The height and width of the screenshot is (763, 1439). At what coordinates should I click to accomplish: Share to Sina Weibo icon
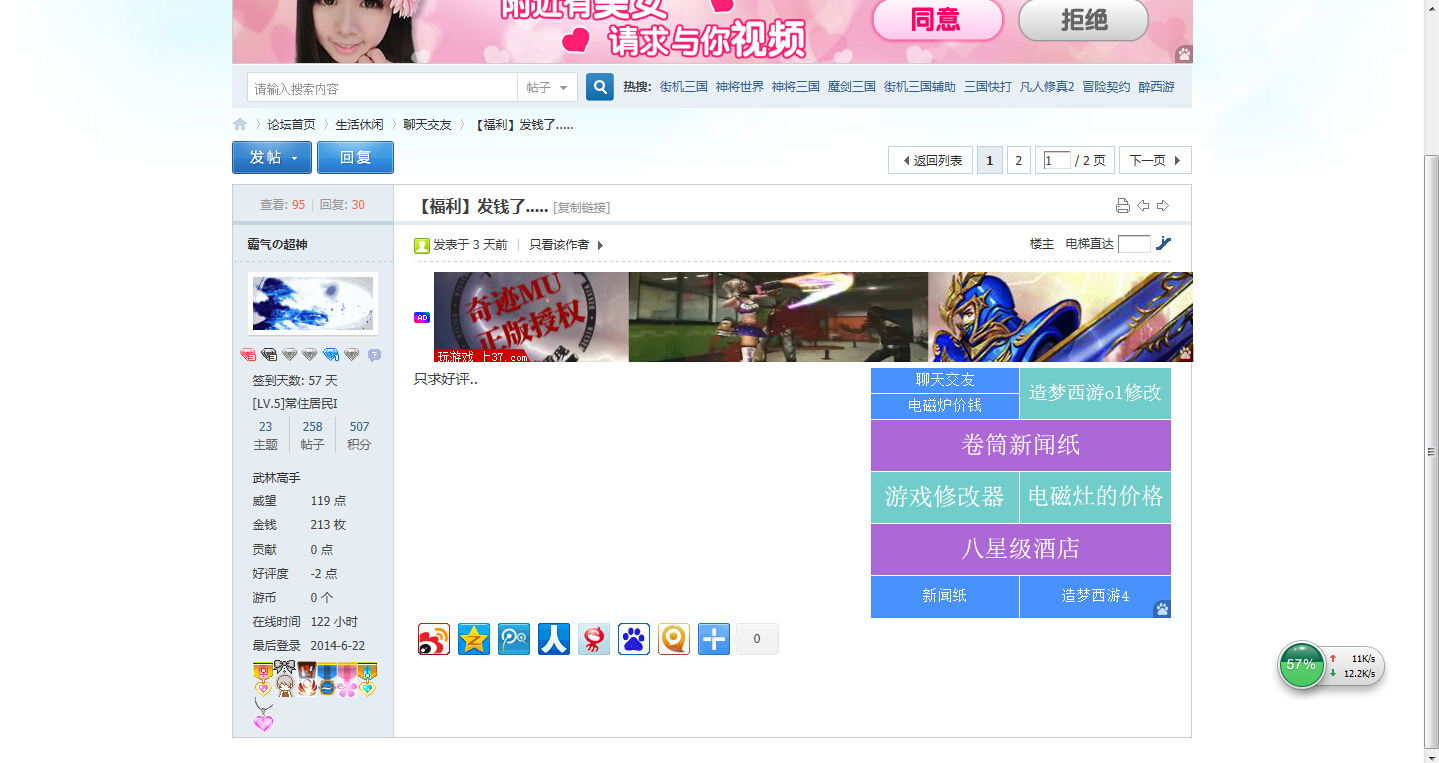click(434, 639)
